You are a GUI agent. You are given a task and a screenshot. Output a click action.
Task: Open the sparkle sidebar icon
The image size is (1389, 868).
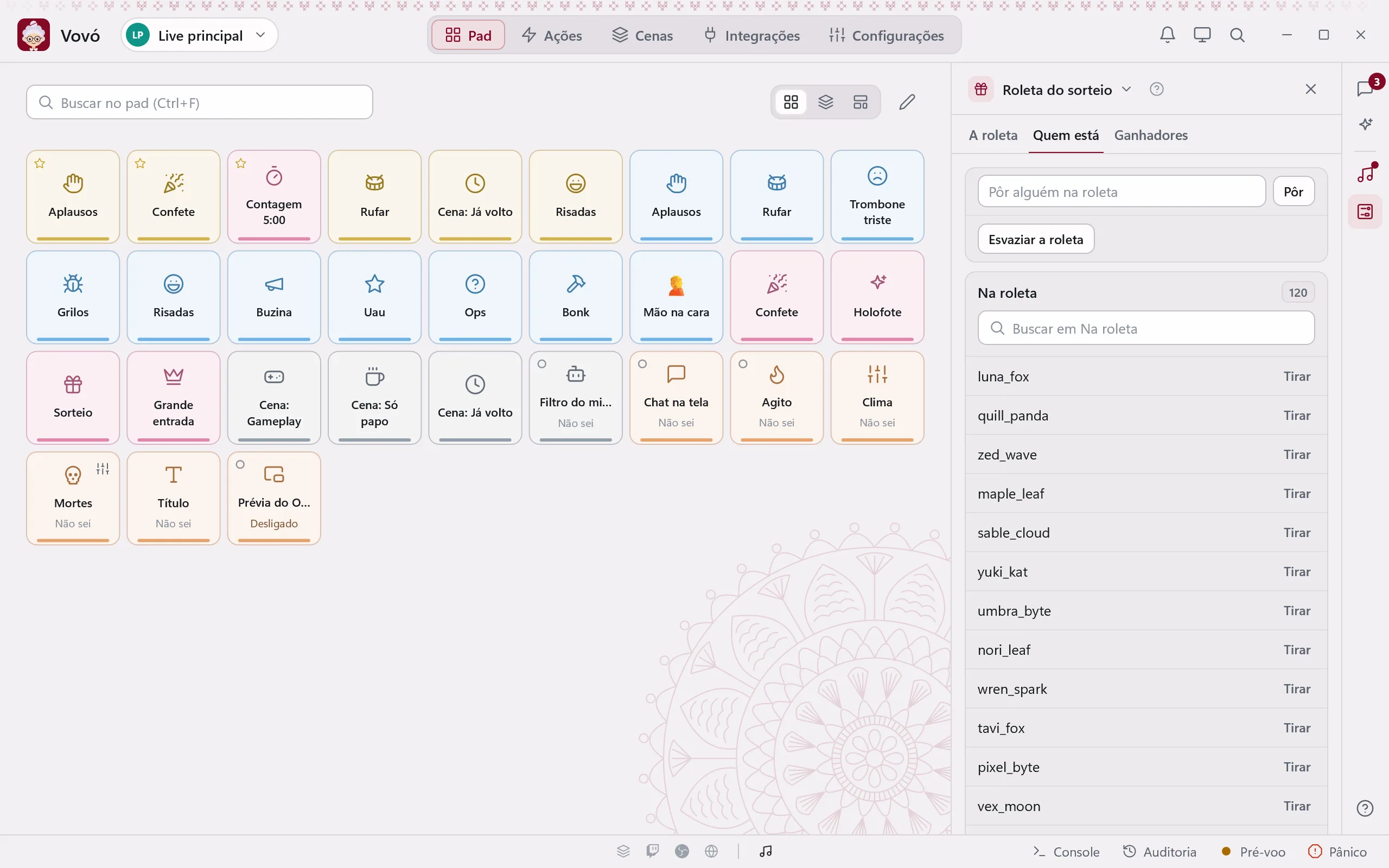(x=1366, y=124)
